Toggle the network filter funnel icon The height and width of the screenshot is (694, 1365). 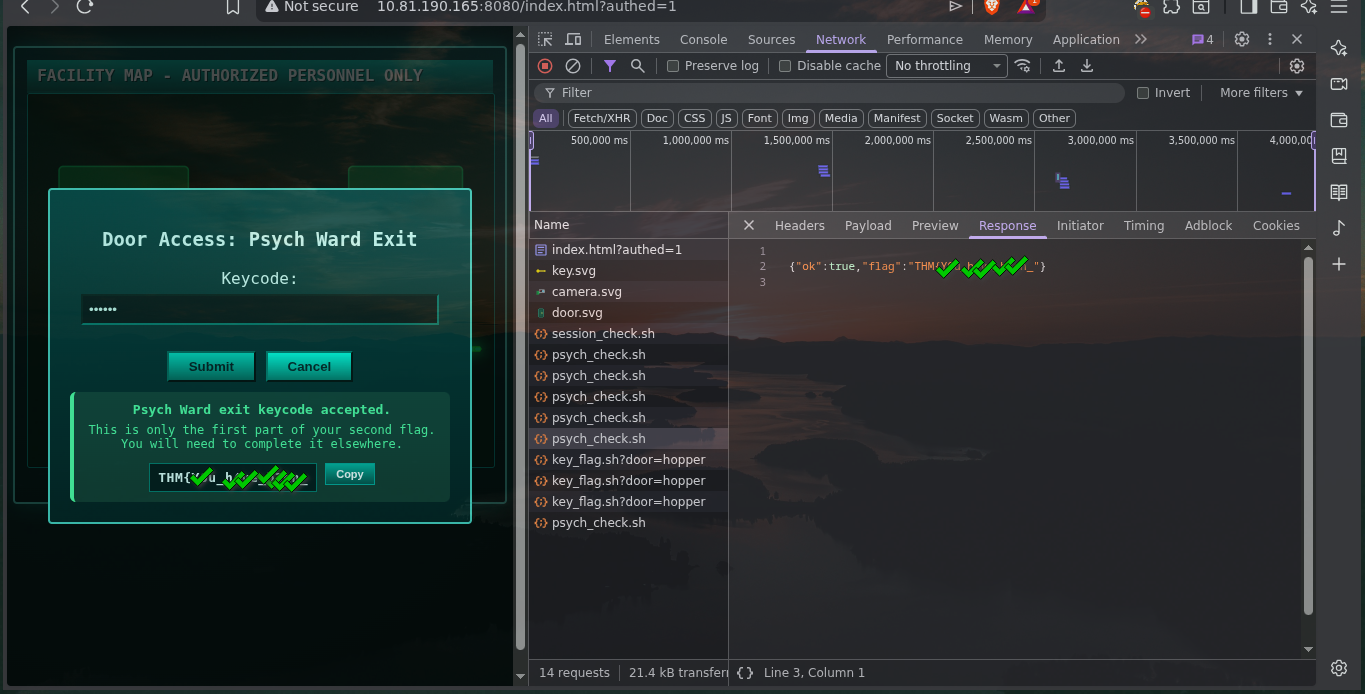coord(610,66)
